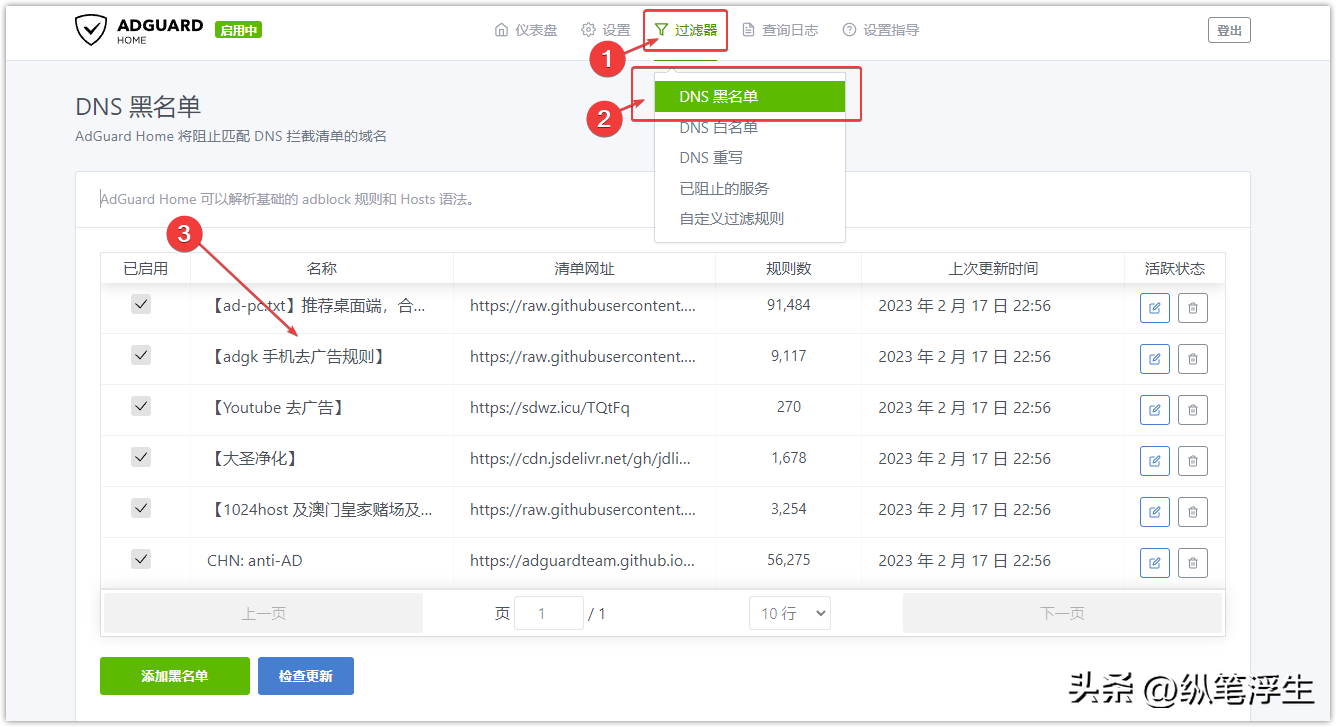Open 自定义过滤规则 menu entry
Image resolution: width=1336 pixels, height=727 pixels.
pos(750,218)
